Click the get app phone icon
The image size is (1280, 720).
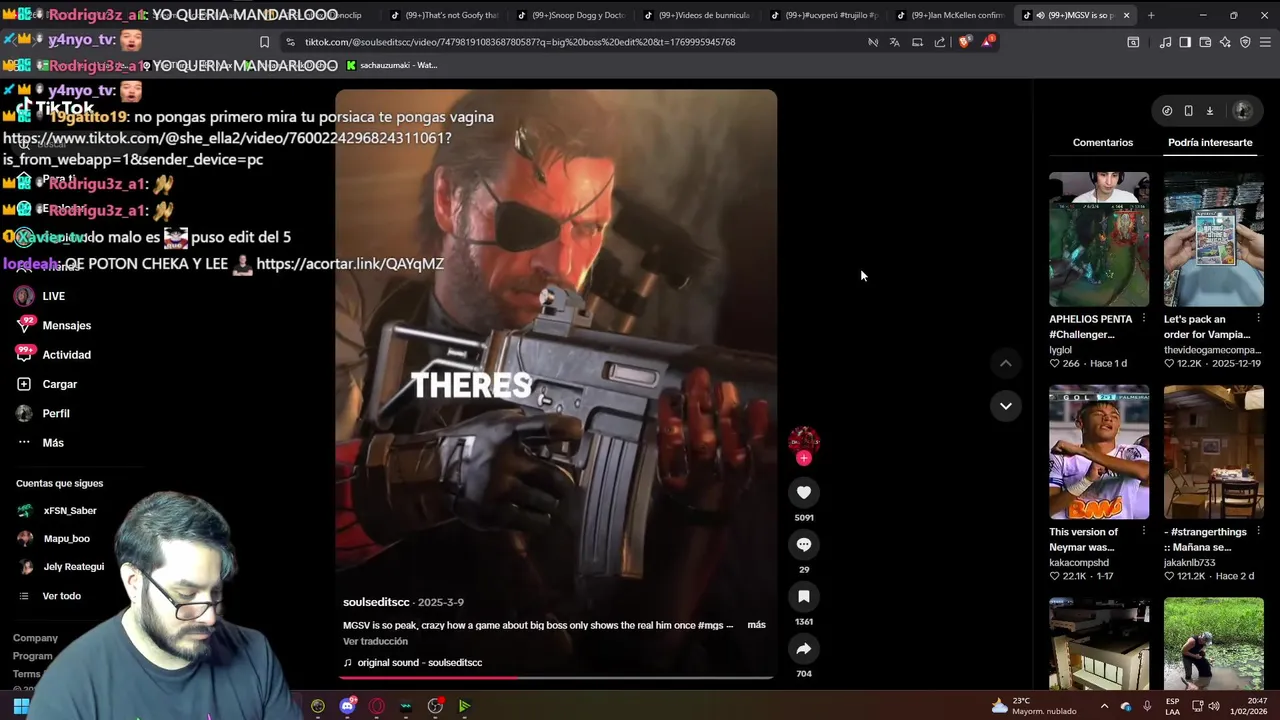click(1188, 111)
